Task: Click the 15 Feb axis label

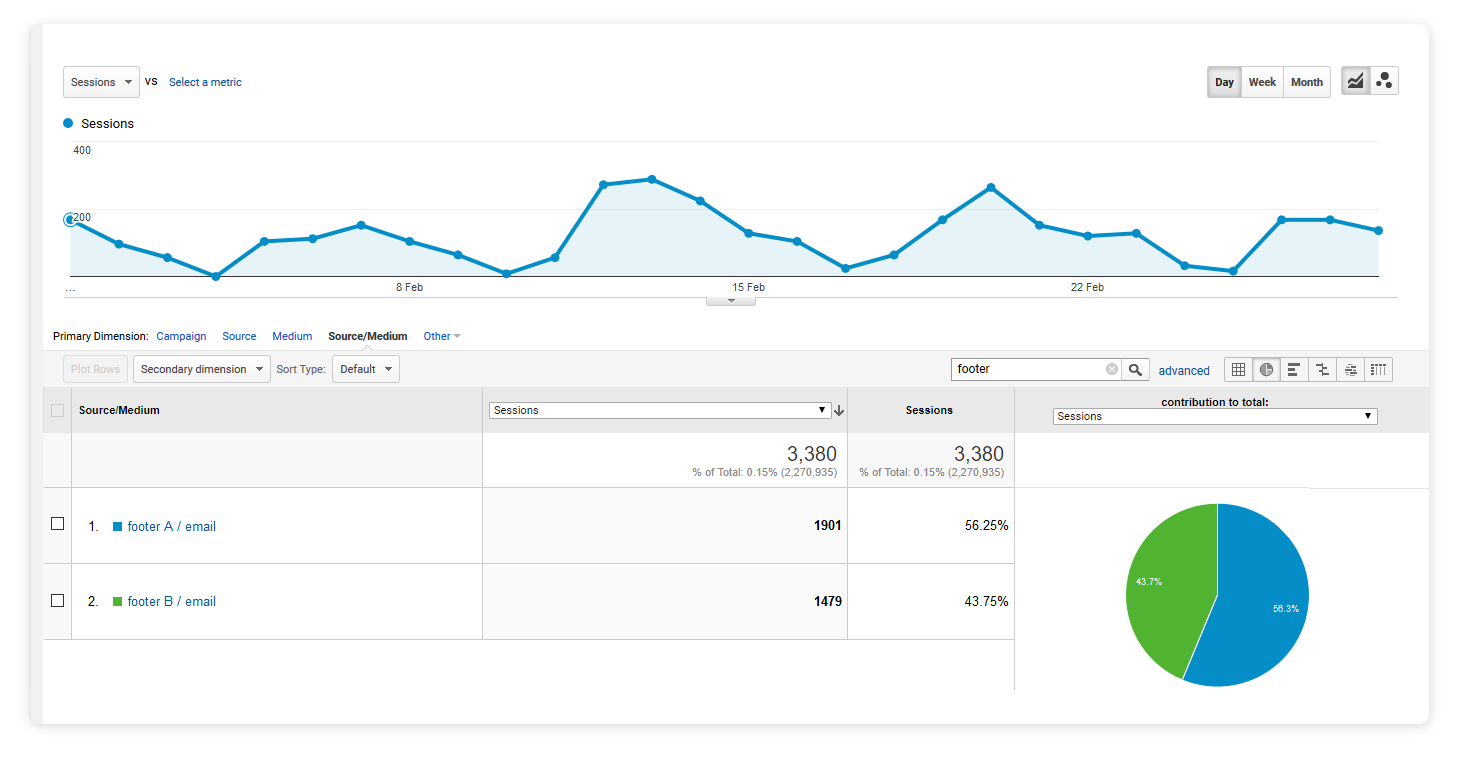Action: pos(748,287)
